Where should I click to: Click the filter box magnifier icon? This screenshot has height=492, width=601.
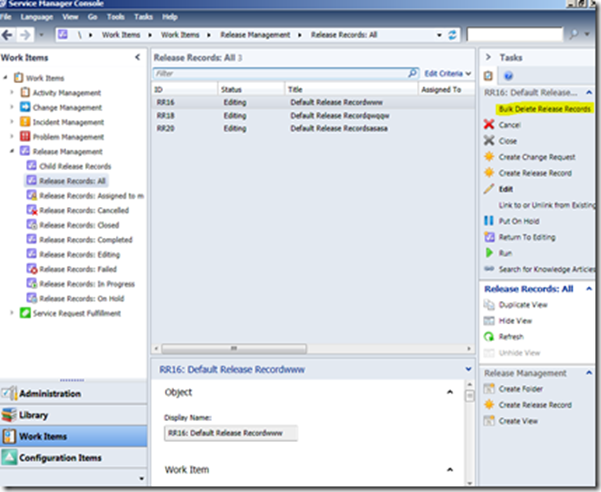tap(412, 73)
